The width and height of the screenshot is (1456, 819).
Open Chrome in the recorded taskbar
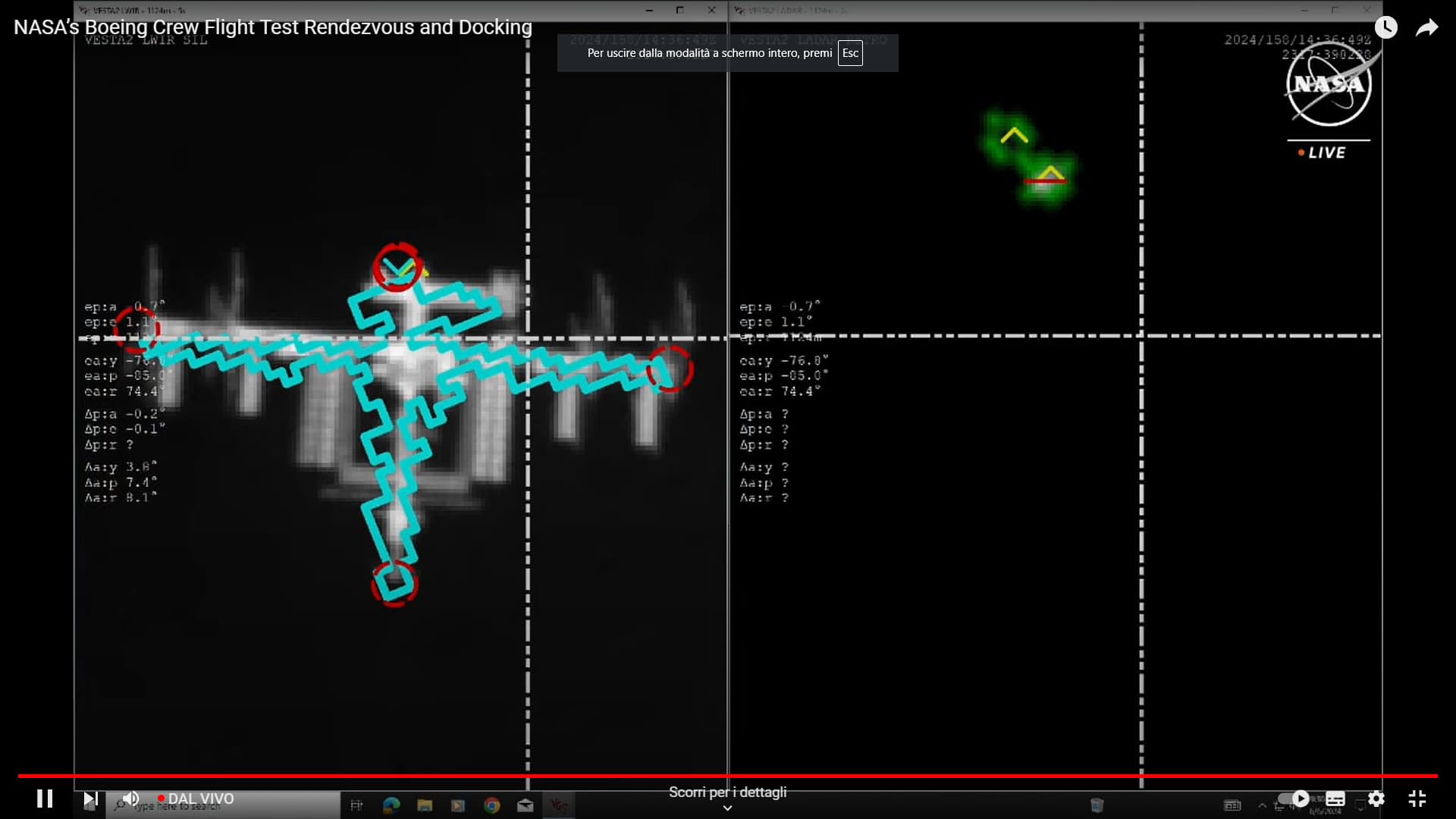492,805
